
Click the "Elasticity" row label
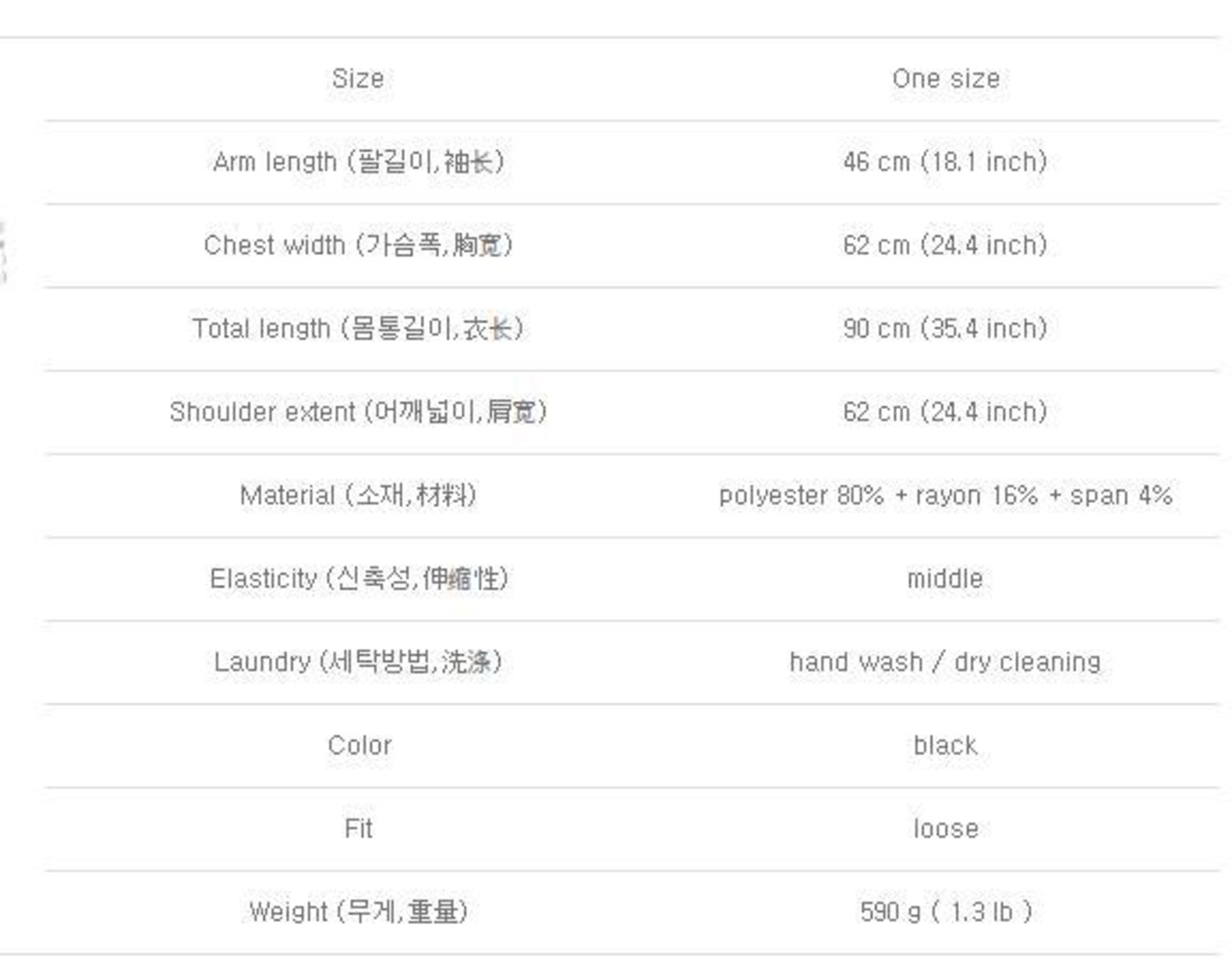(358, 579)
